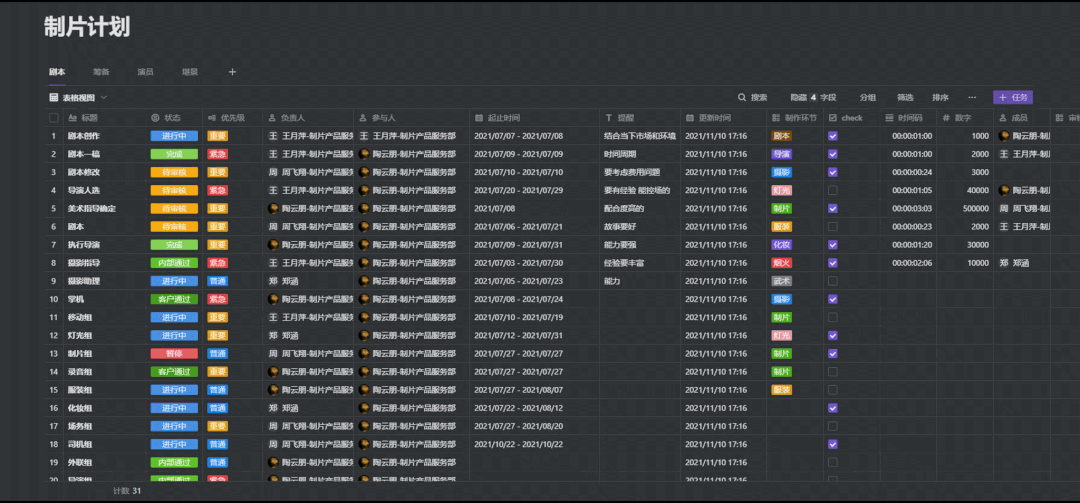Open the more options ellipsis menu
The image size is (1080, 503).
click(971, 98)
